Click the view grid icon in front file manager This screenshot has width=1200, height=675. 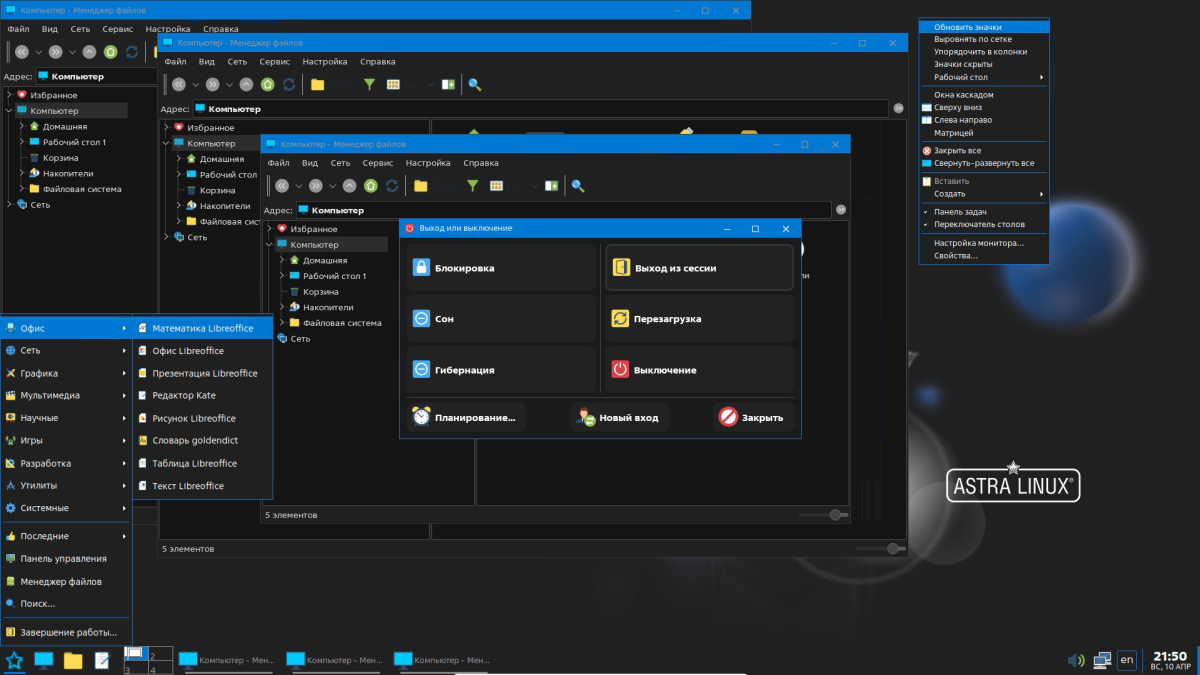(x=496, y=186)
